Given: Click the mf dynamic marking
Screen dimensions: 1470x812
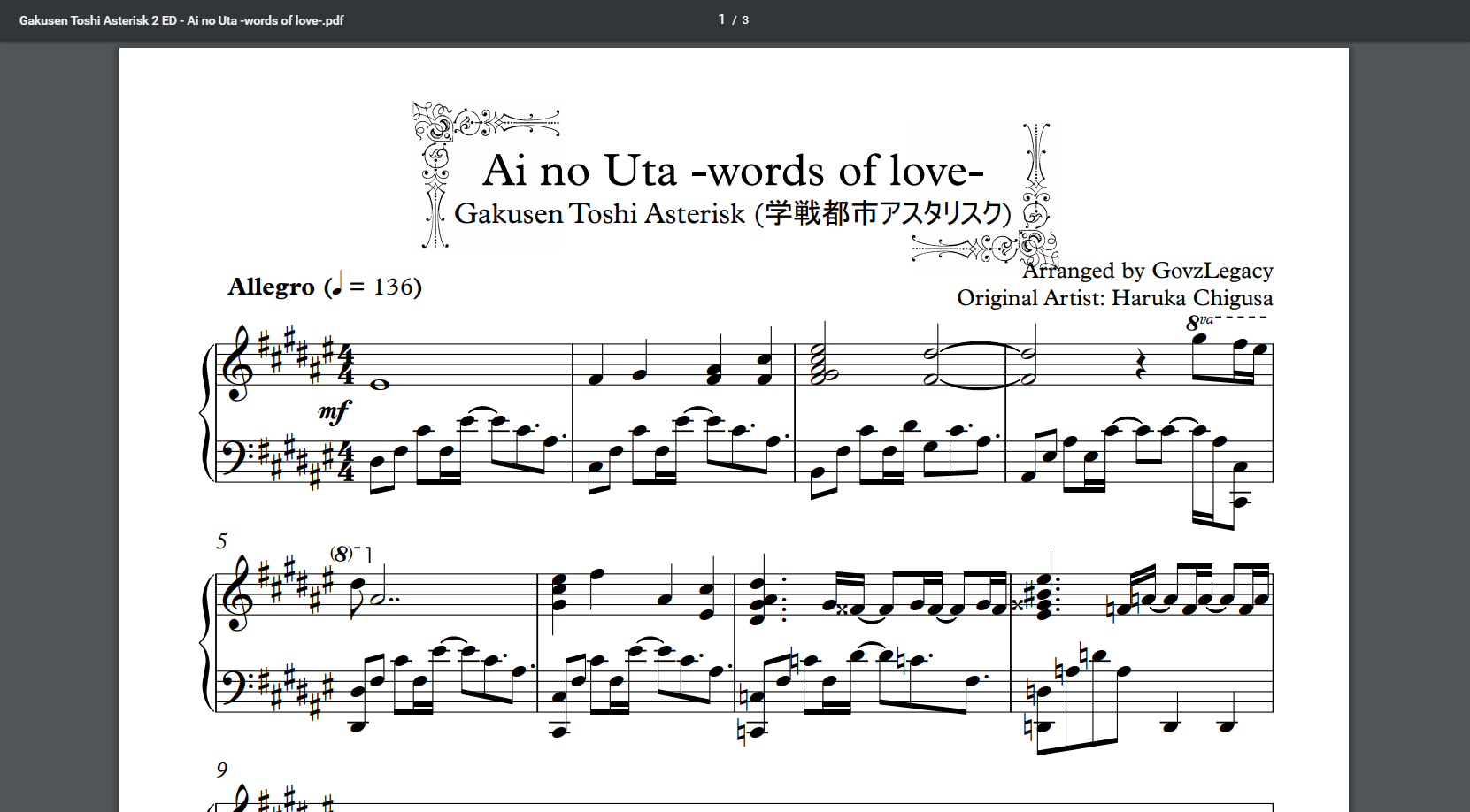Looking at the screenshot, I should (334, 411).
